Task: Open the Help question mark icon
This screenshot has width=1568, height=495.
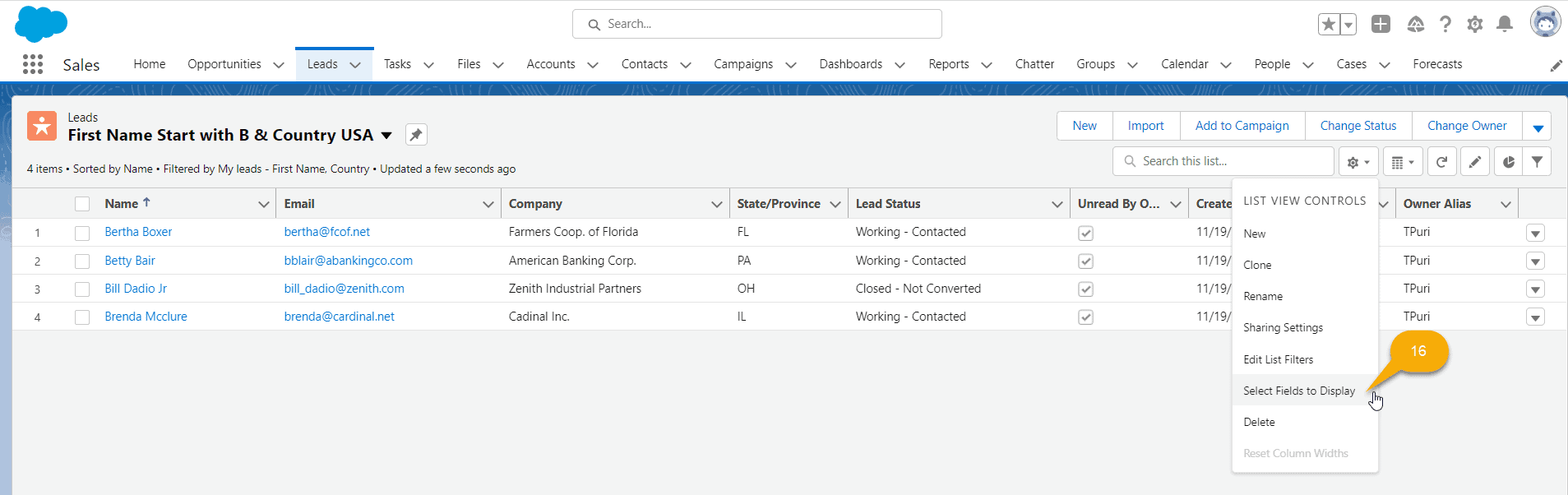Action: coord(1445,24)
